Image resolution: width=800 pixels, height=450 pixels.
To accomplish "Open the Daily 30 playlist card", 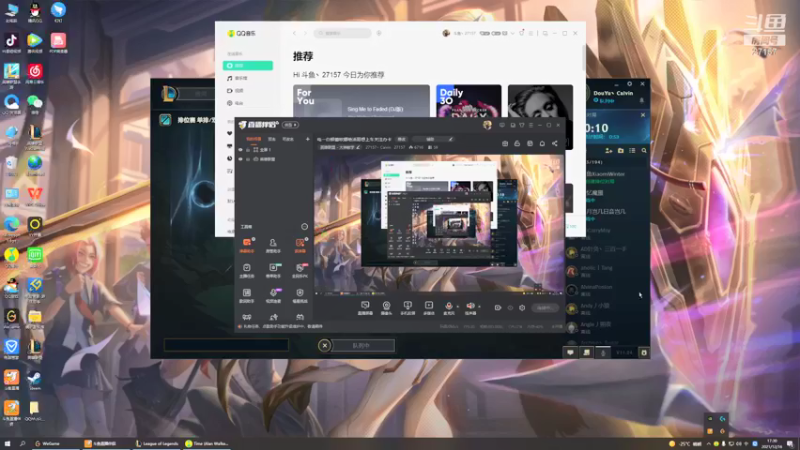I will 468,101.
